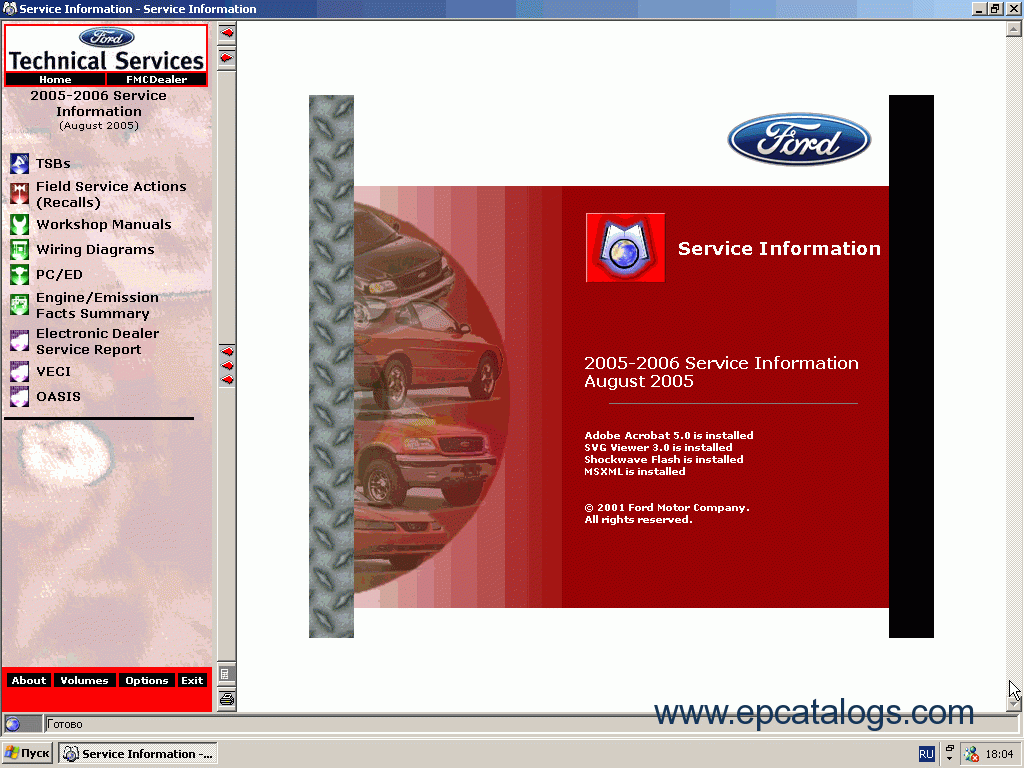The width and height of the screenshot is (1024, 768).
Task: Open the Workshop Manuals link
Action: (x=104, y=224)
